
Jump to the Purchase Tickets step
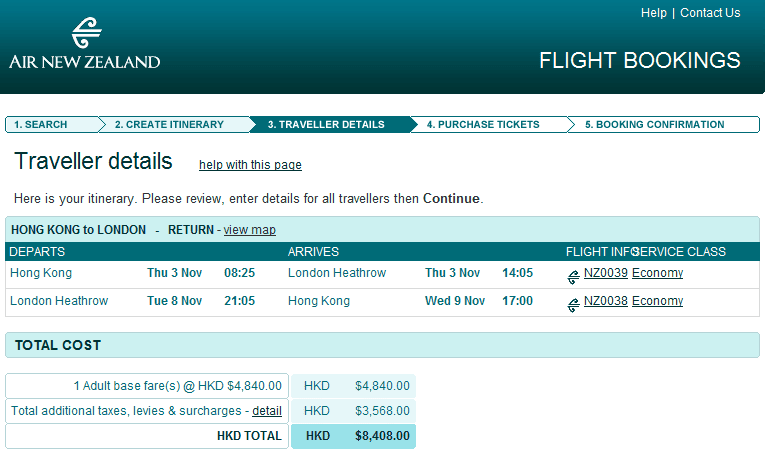click(x=483, y=125)
